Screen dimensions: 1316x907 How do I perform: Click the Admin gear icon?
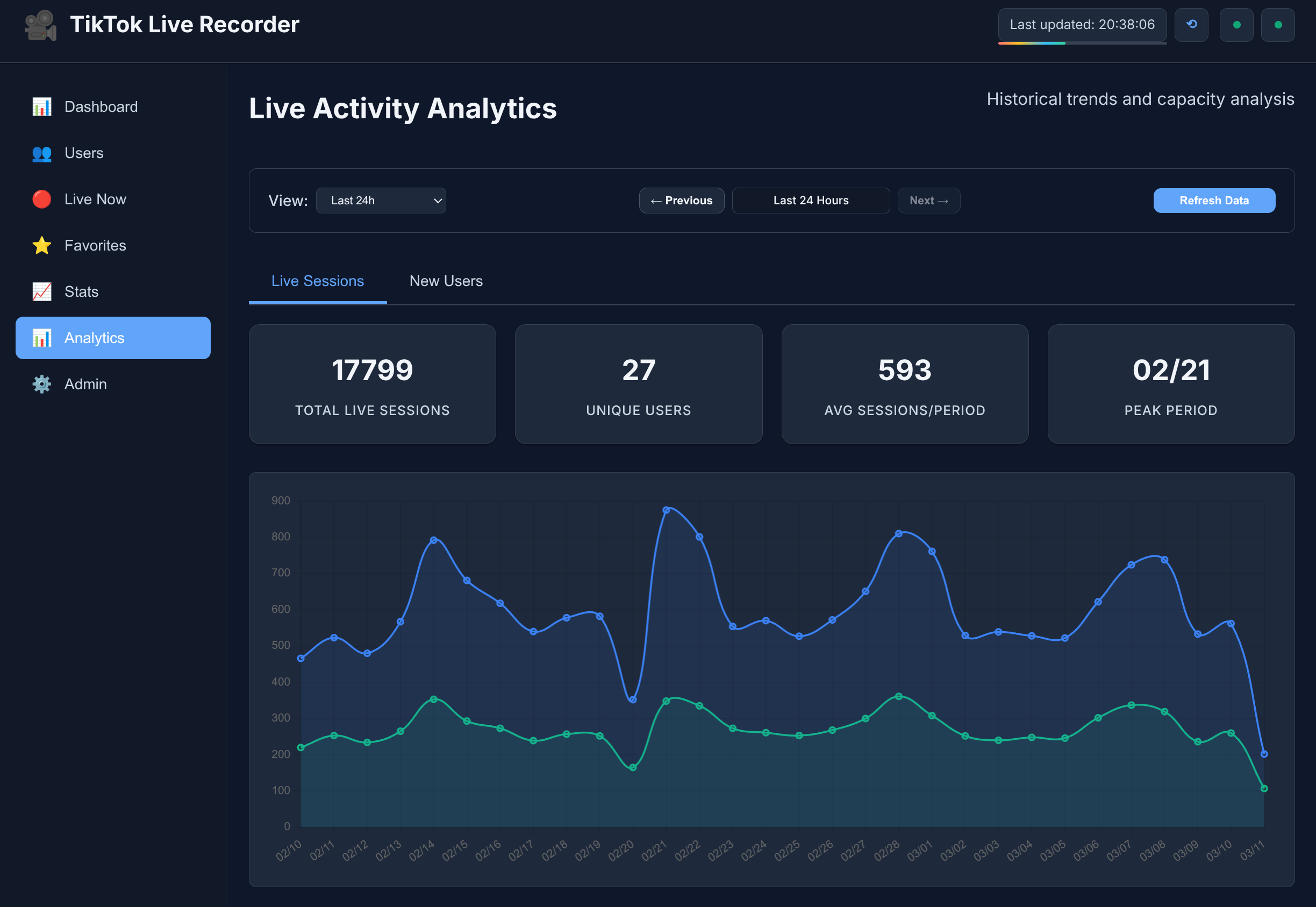(41, 384)
